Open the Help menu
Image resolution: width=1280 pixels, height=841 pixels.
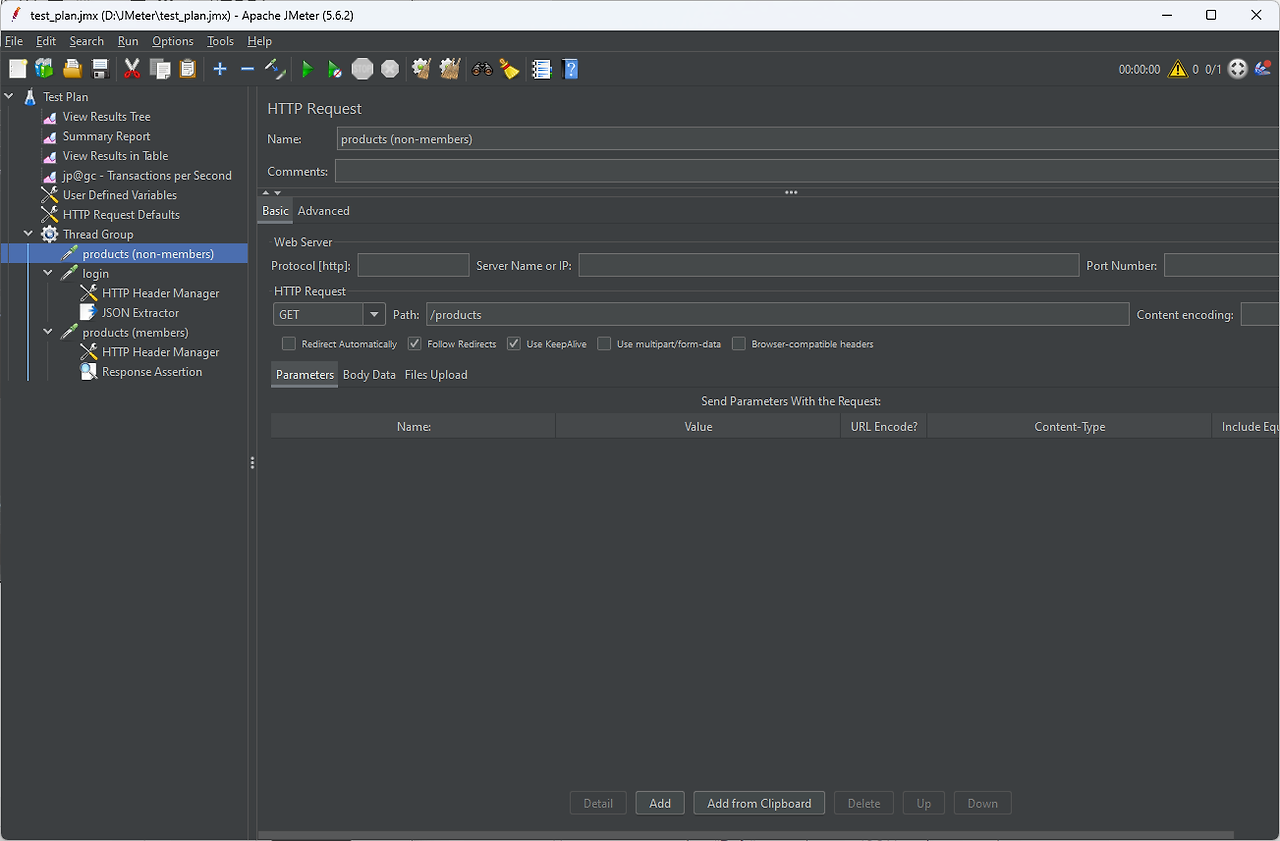(x=260, y=41)
